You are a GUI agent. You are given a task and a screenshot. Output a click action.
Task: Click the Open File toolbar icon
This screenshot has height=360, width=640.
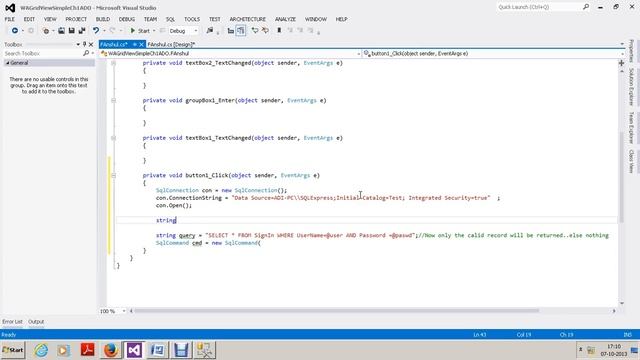pos(61,31)
